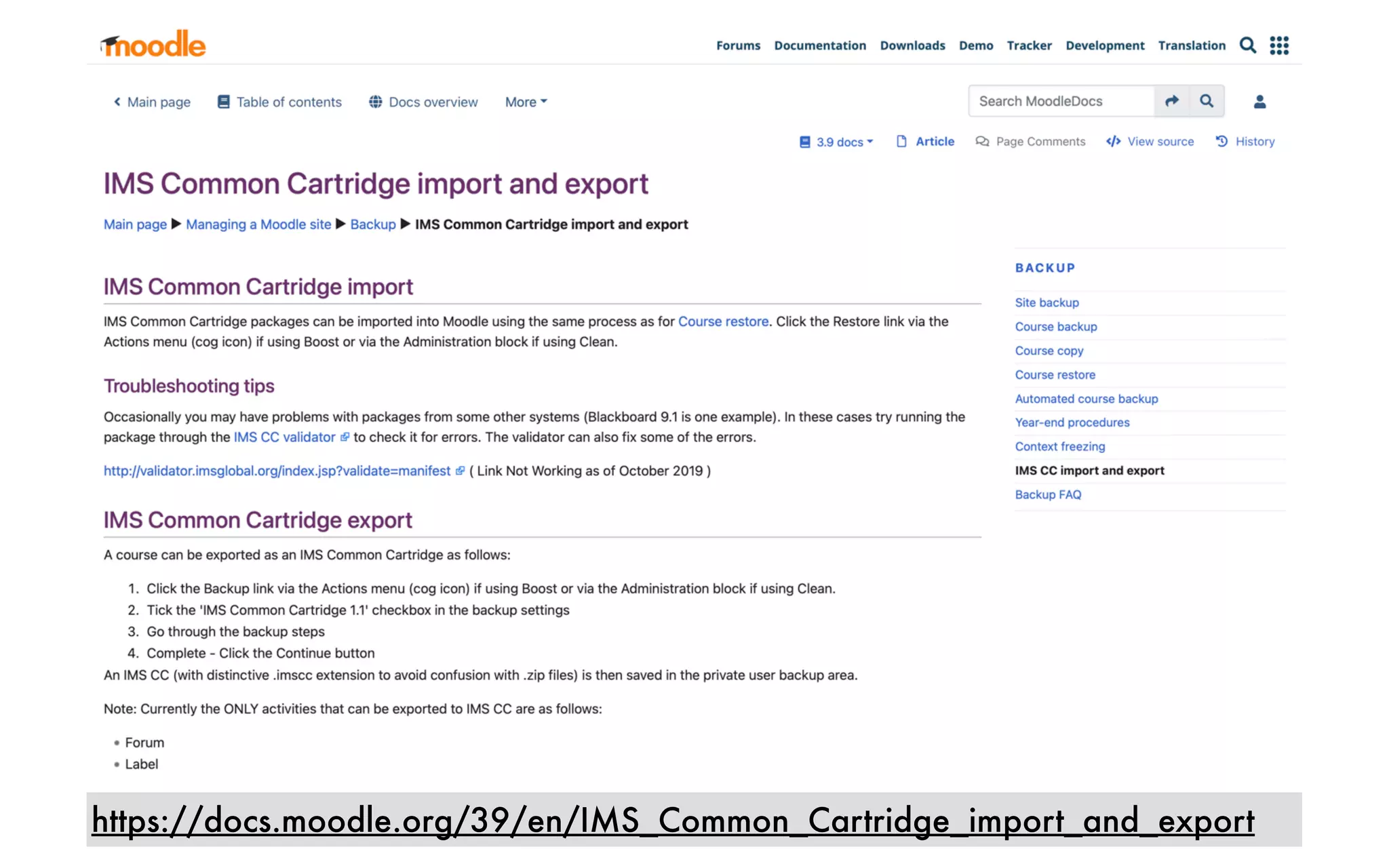
Task: Open Backup FAQ sidebar link
Action: coord(1048,494)
